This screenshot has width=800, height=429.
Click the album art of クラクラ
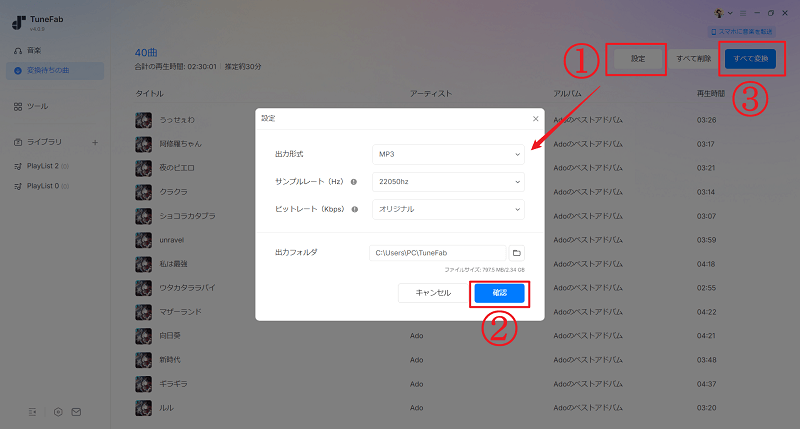pyautogui.click(x=143, y=192)
